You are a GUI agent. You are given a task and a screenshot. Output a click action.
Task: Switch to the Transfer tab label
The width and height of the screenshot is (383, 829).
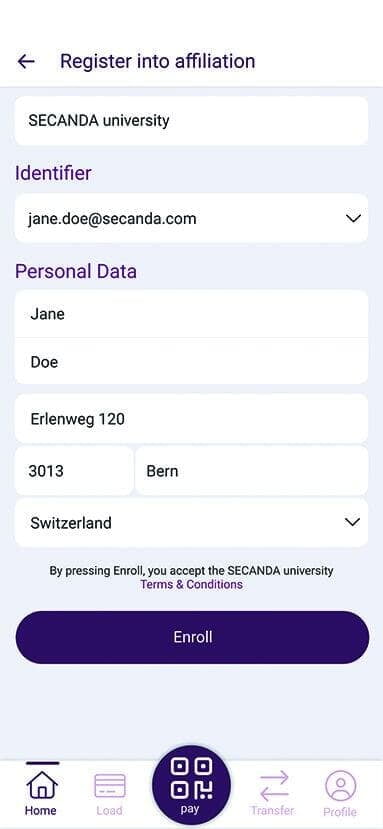point(272,810)
